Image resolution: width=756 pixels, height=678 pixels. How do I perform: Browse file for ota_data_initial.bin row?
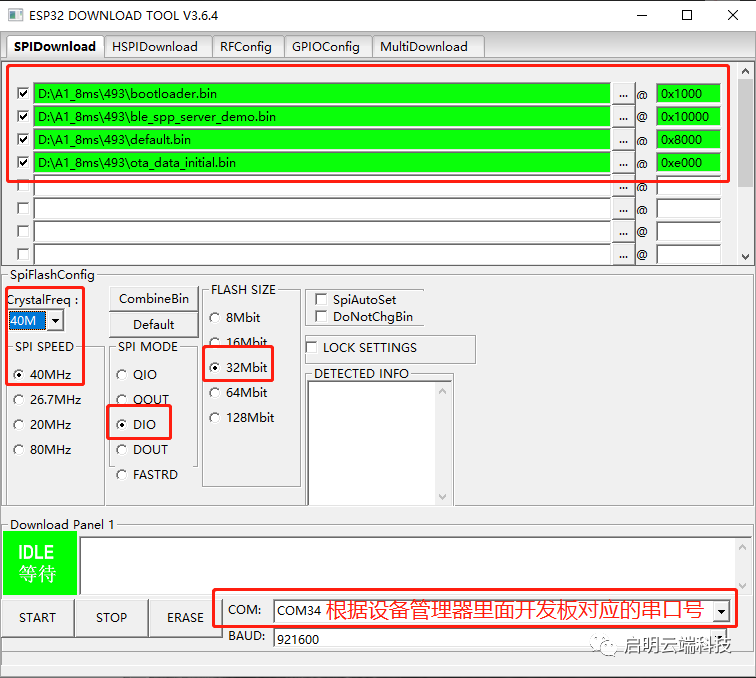click(623, 163)
